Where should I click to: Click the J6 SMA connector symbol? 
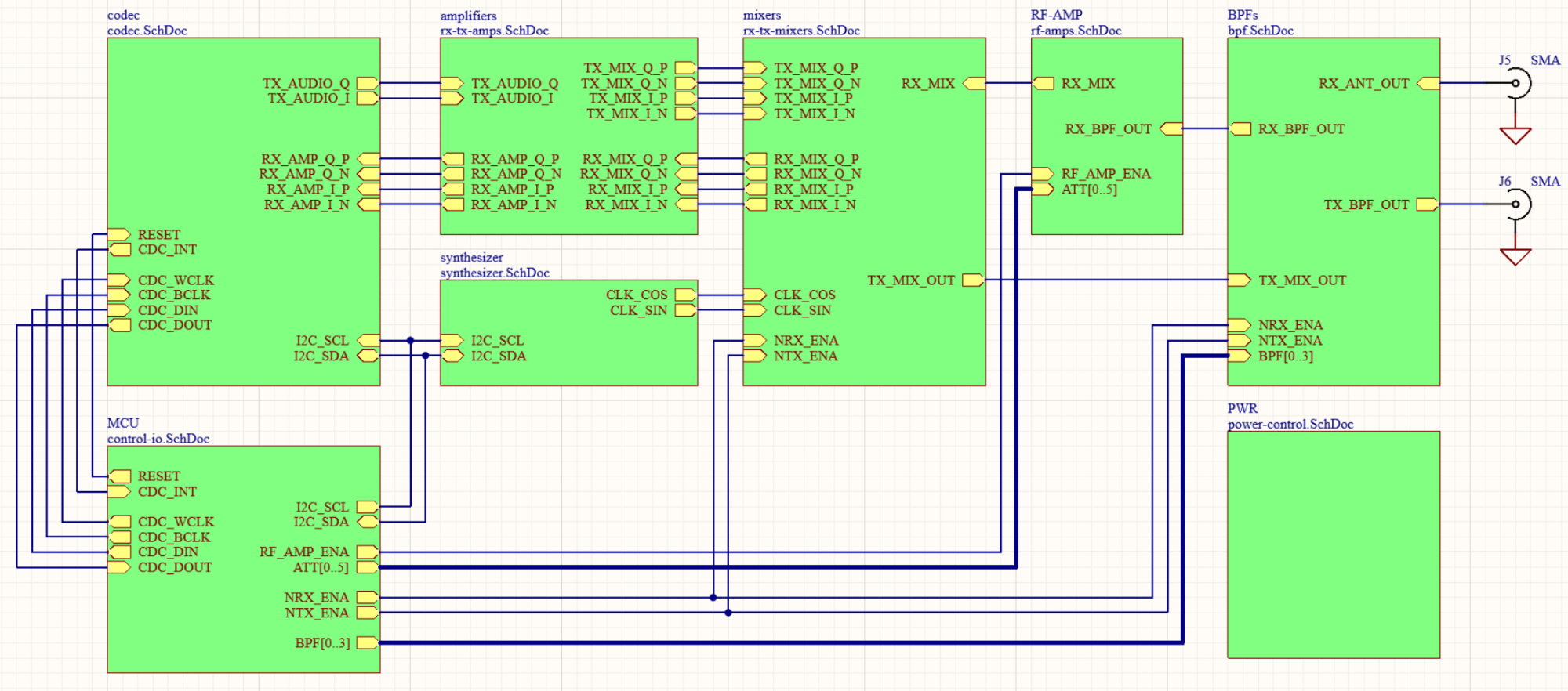(x=1518, y=204)
